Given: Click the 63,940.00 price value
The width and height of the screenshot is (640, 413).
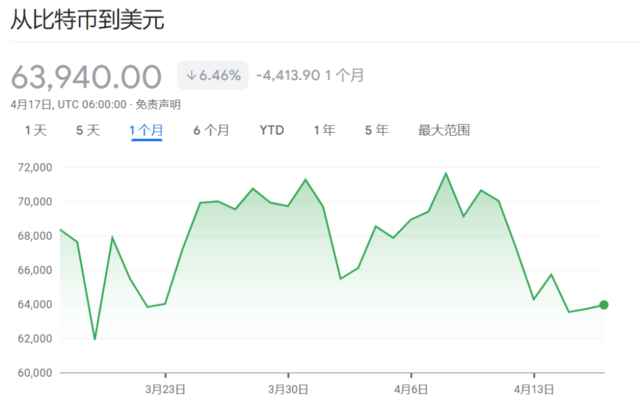Looking at the screenshot, I should 86,76.
